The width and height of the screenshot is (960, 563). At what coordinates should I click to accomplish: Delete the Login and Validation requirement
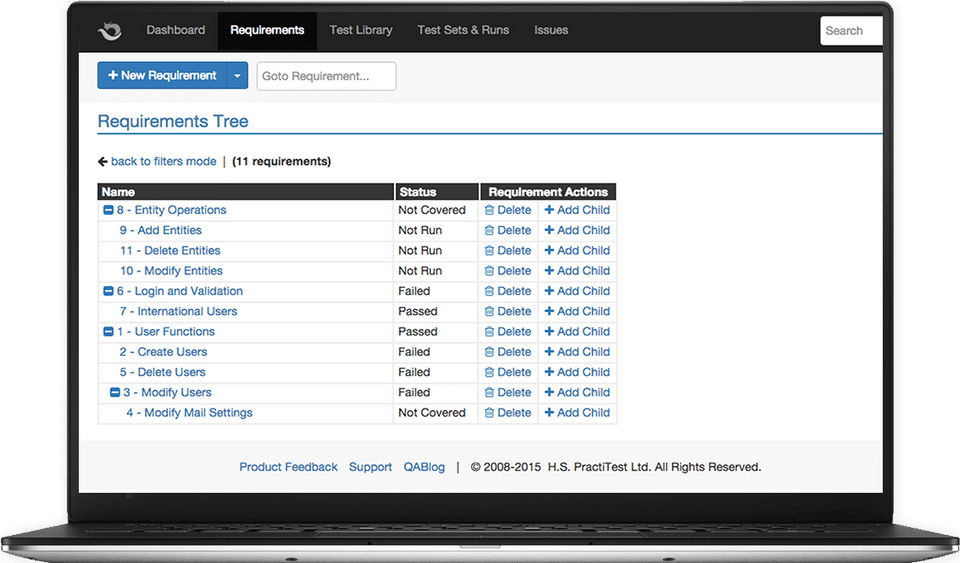[x=508, y=291]
